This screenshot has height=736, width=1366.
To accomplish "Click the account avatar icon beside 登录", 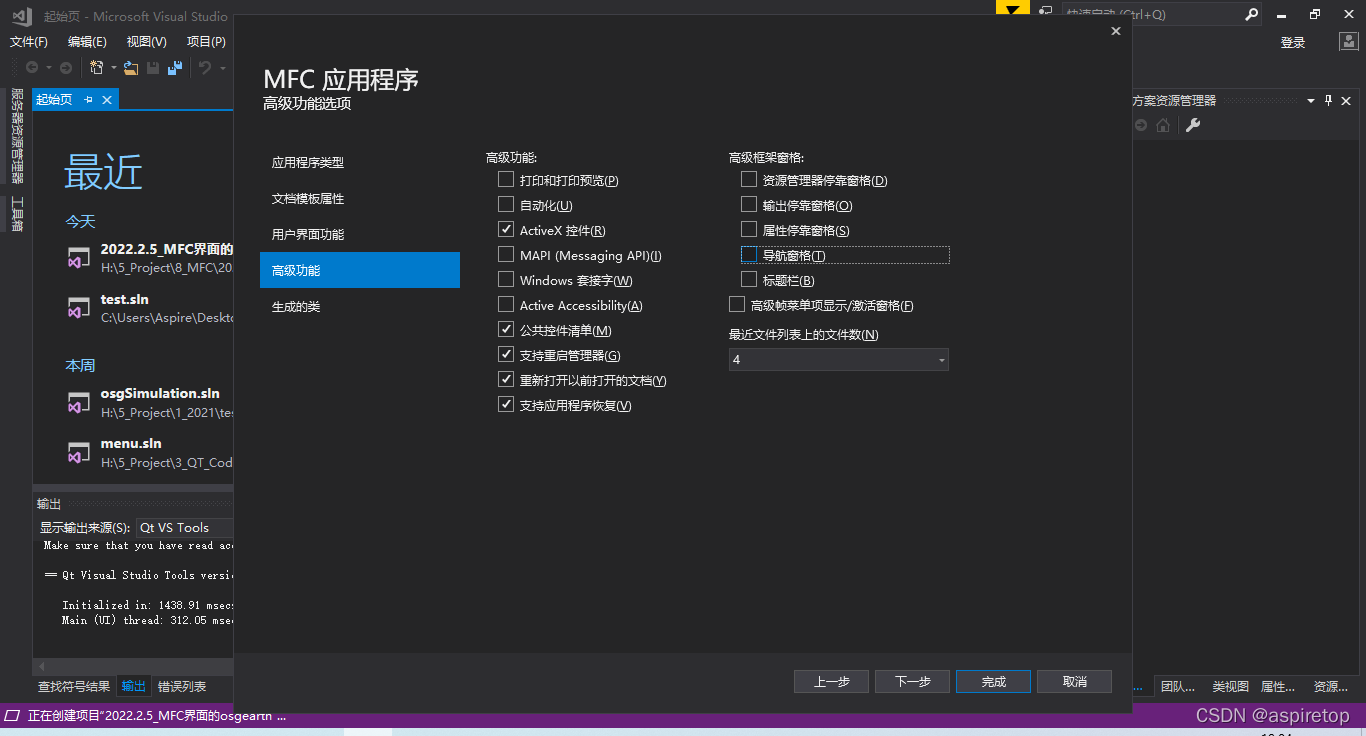I will tap(1349, 42).
